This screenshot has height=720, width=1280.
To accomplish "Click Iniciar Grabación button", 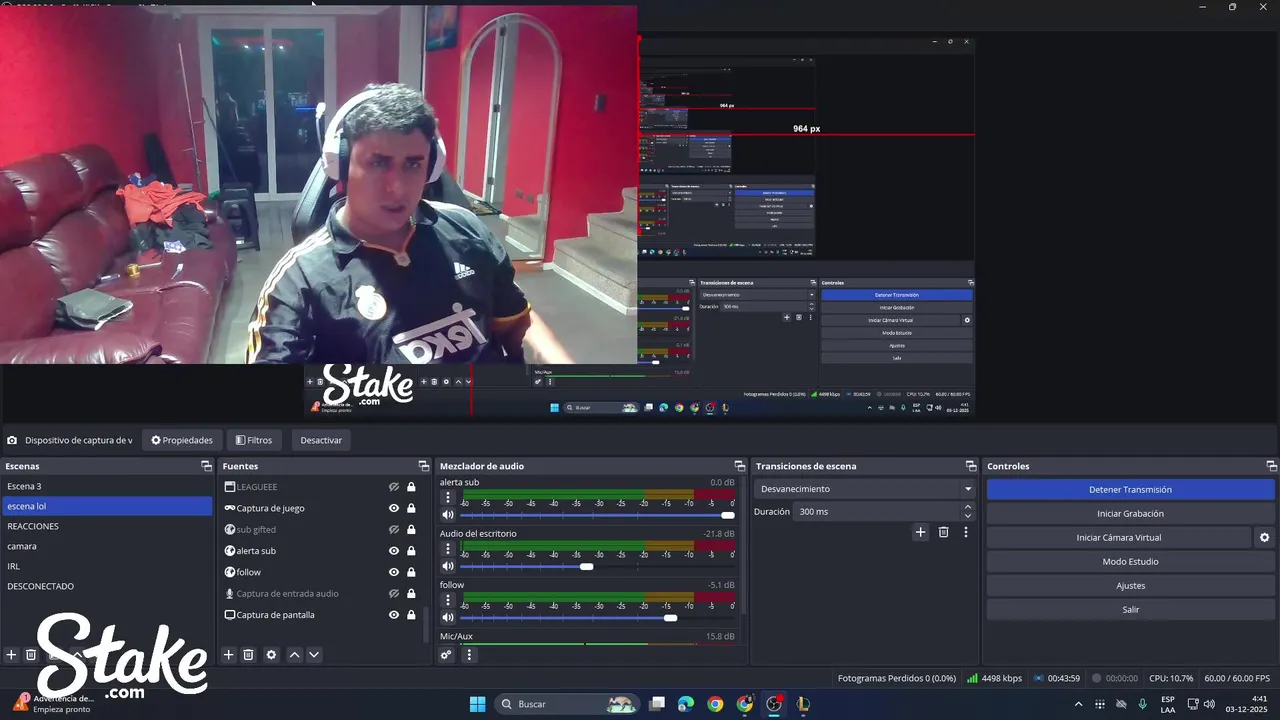I will 1130,514.
